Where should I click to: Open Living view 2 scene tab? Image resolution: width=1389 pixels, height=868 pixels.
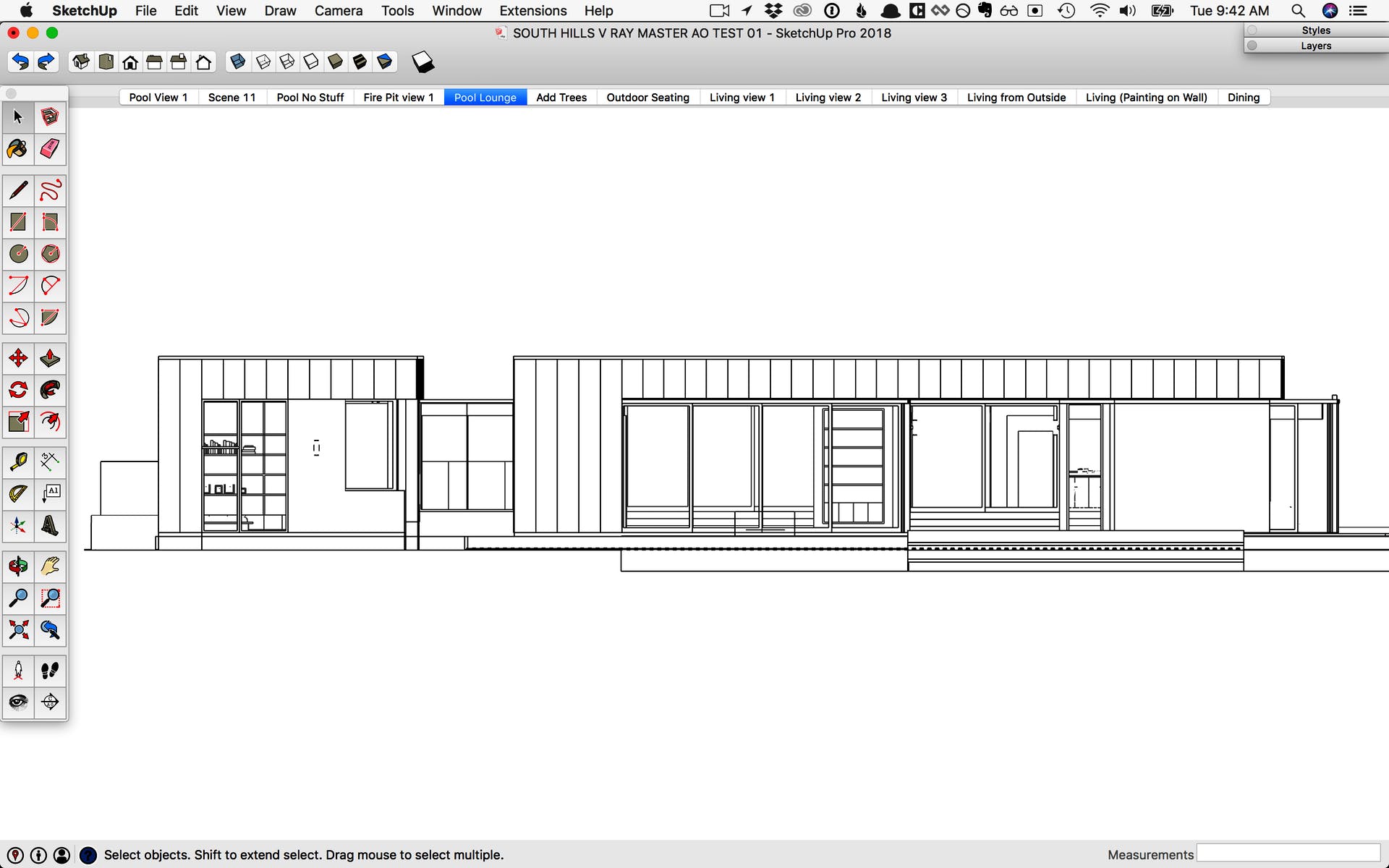pos(828,98)
